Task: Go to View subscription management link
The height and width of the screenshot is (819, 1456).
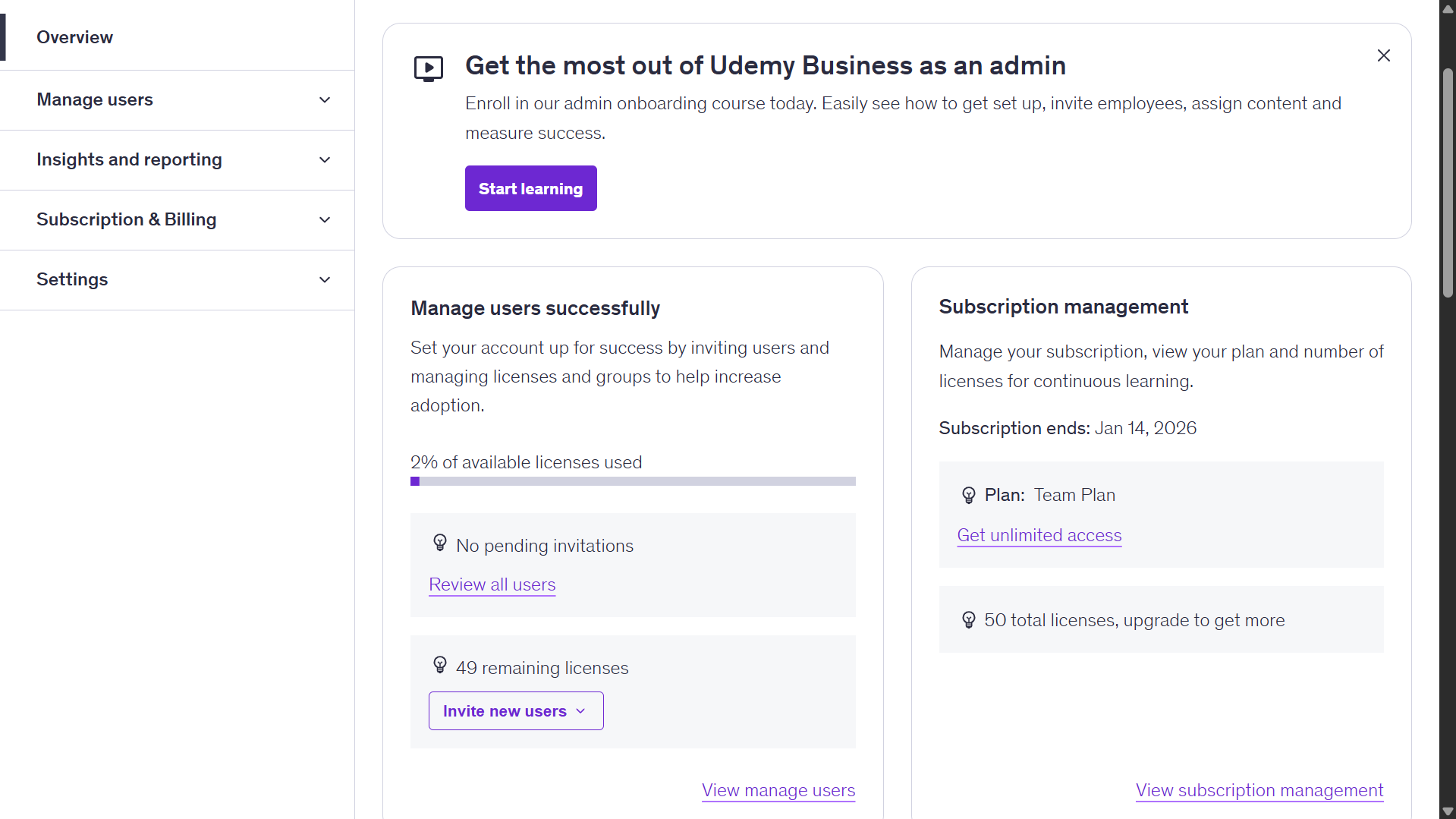Action: pyautogui.click(x=1259, y=790)
